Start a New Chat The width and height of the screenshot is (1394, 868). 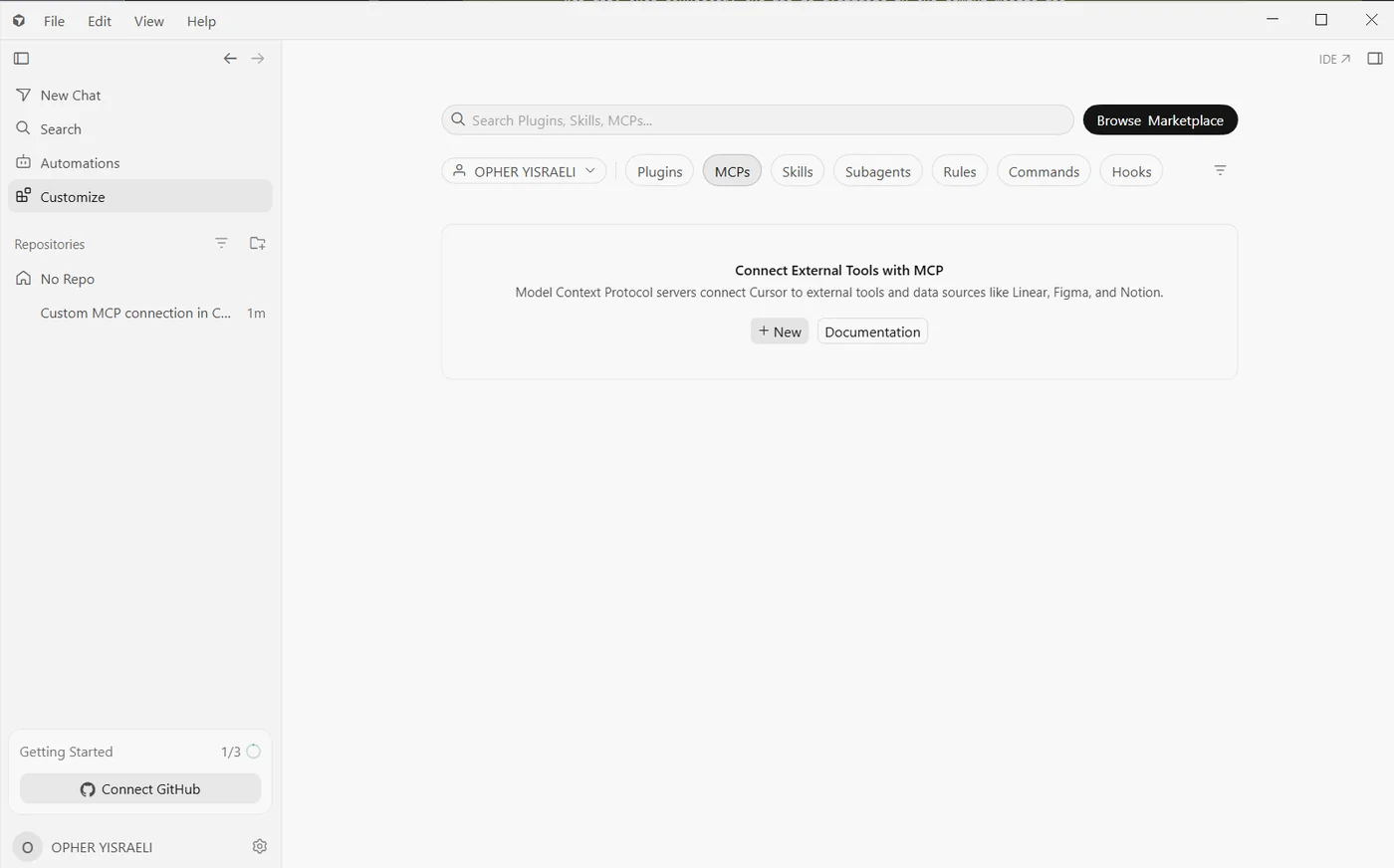click(x=140, y=96)
